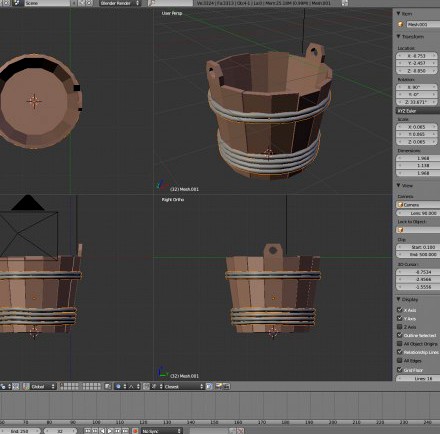This screenshot has height=434, width=440.
Task: Play the animation forward
Action: click(x=110, y=431)
